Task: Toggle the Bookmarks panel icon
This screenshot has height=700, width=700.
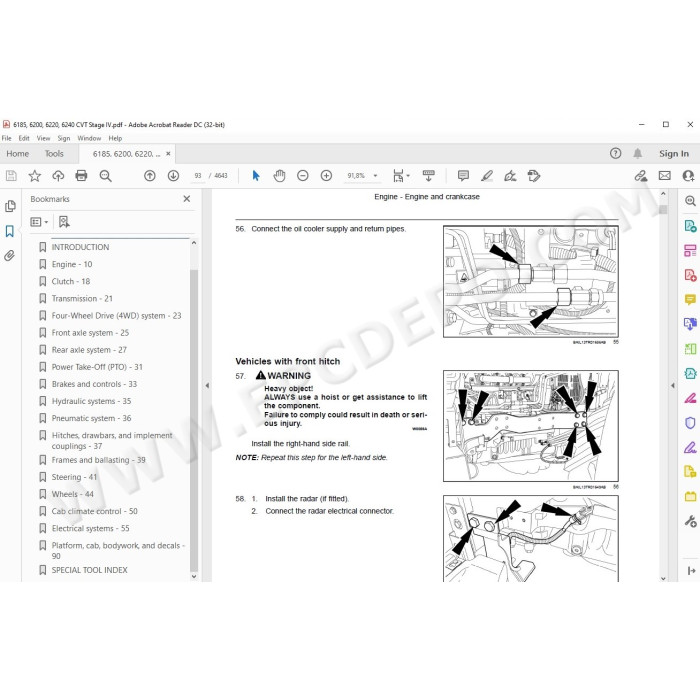Action: (x=10, y=231)
